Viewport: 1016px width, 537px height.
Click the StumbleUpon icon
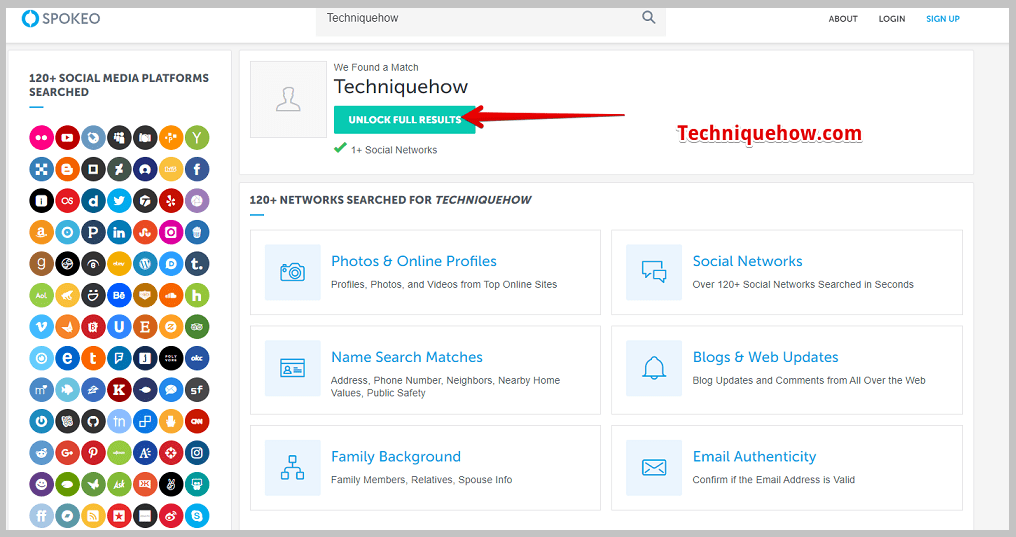tap(145, 232)
